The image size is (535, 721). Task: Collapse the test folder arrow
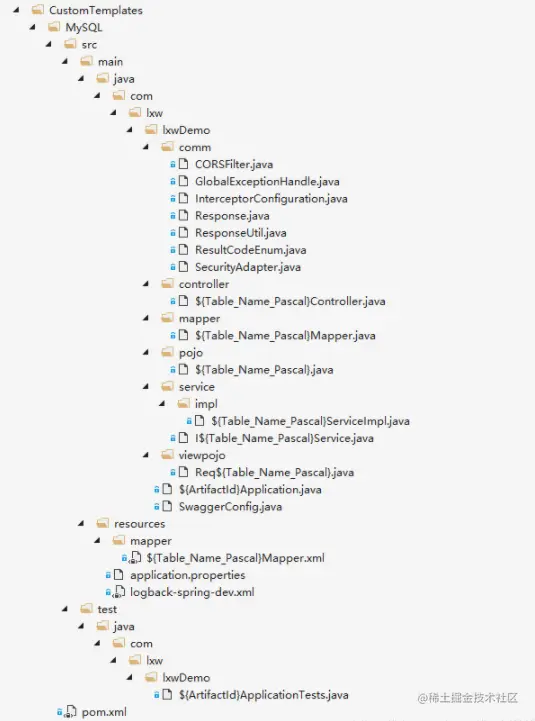65,608
